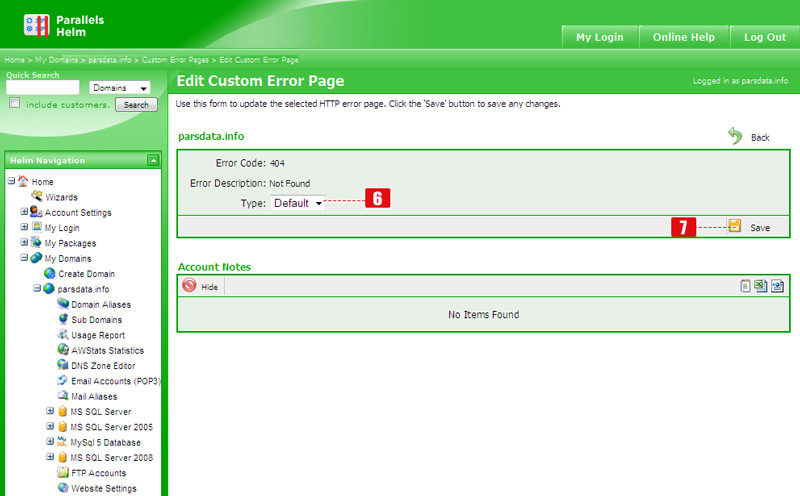Viewport: 800px width, 496px height.
Task: Click the Mail Aliases icon
Action: click(x=63, y=395)
